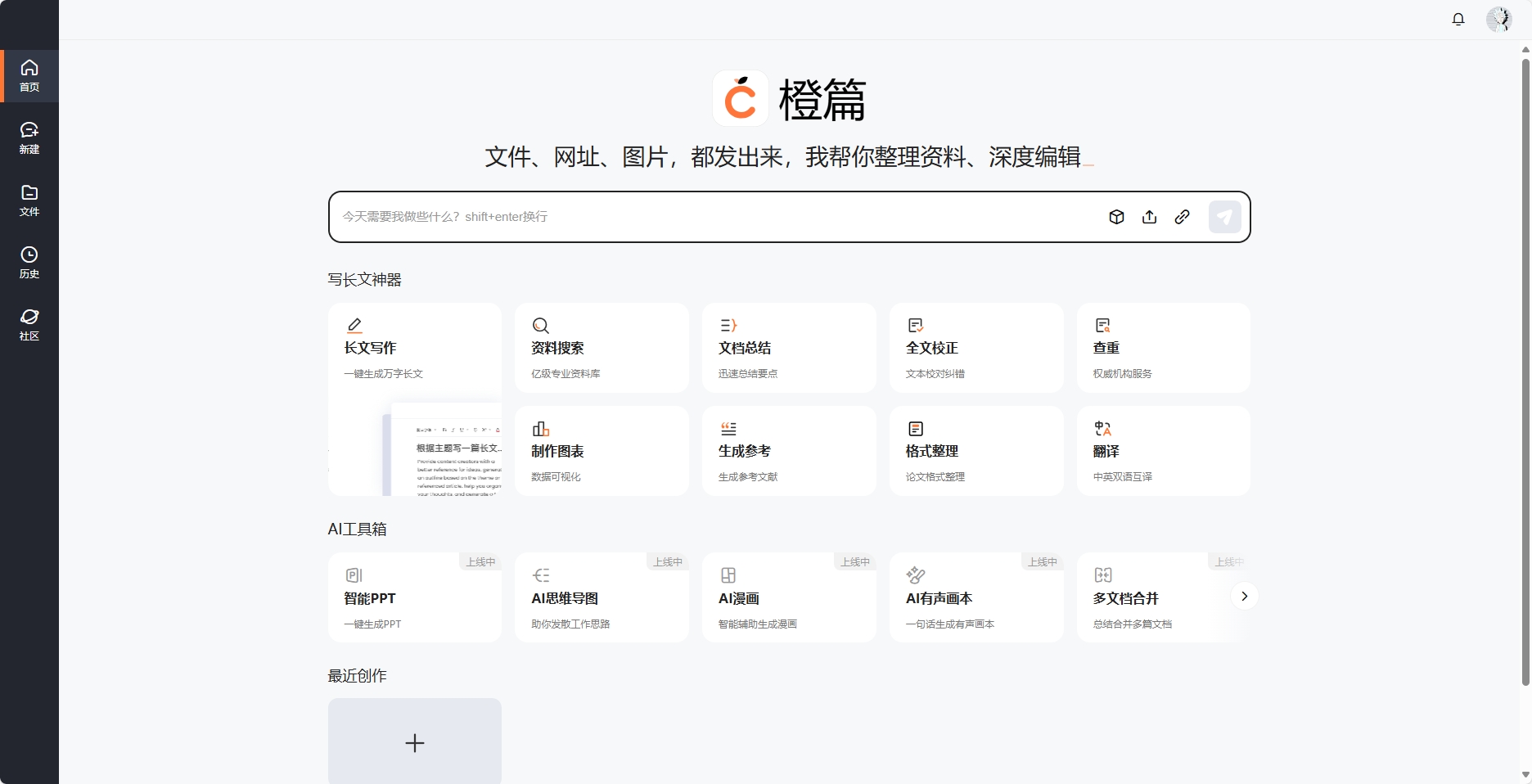Open the notification bell
This screenshot has height=784, width=1532.
tap(1458, 19)
